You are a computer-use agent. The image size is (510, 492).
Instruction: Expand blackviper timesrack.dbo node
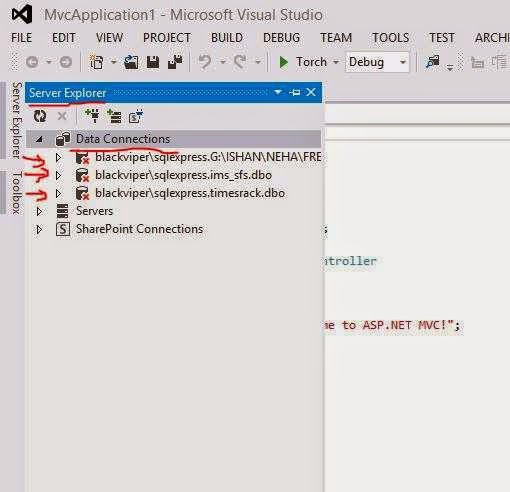click(58, 193)
